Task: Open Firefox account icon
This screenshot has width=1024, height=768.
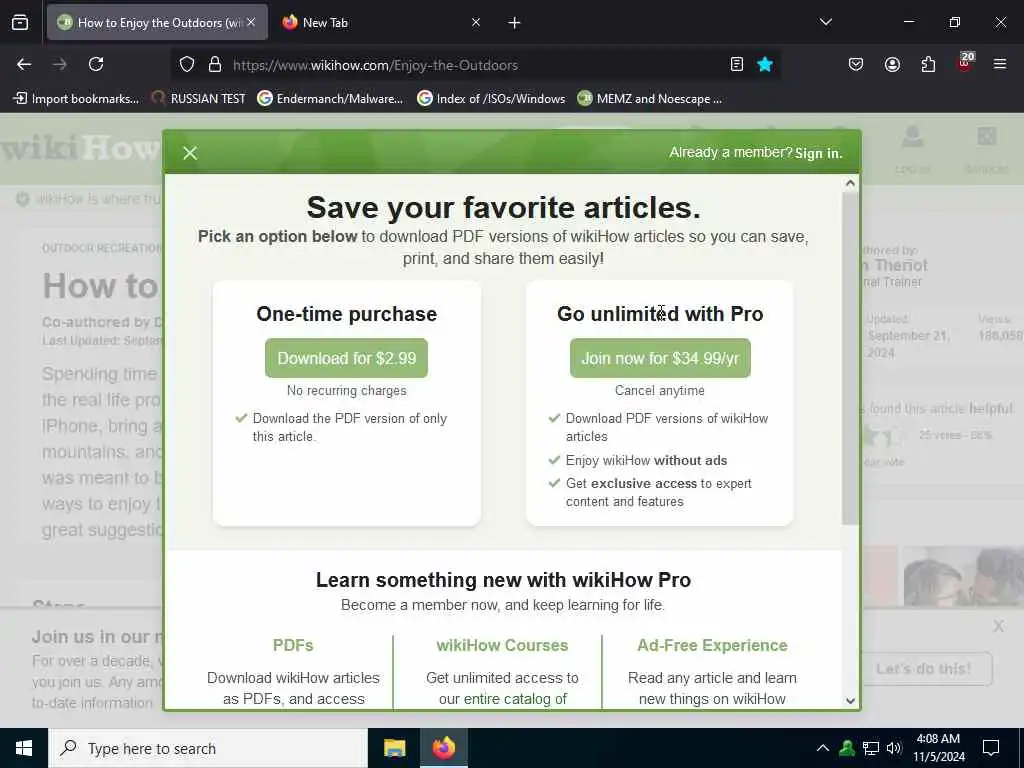Action: coord(892,64)
